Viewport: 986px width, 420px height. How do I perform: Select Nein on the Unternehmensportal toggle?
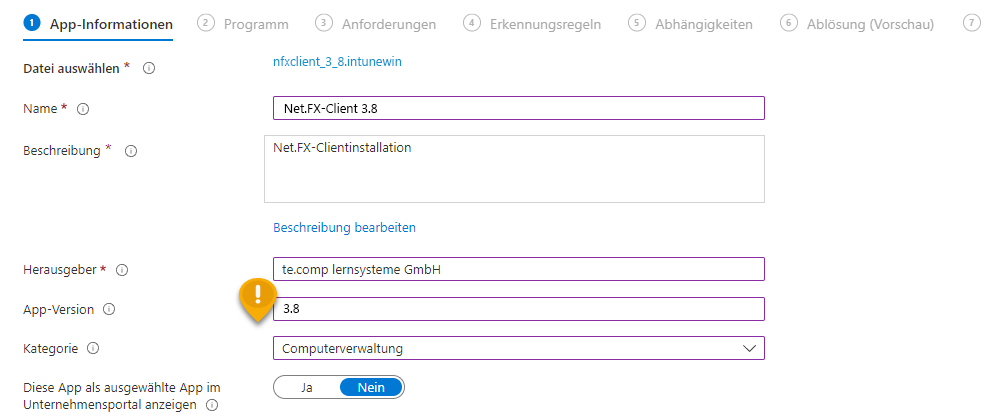tap(371, 387)
